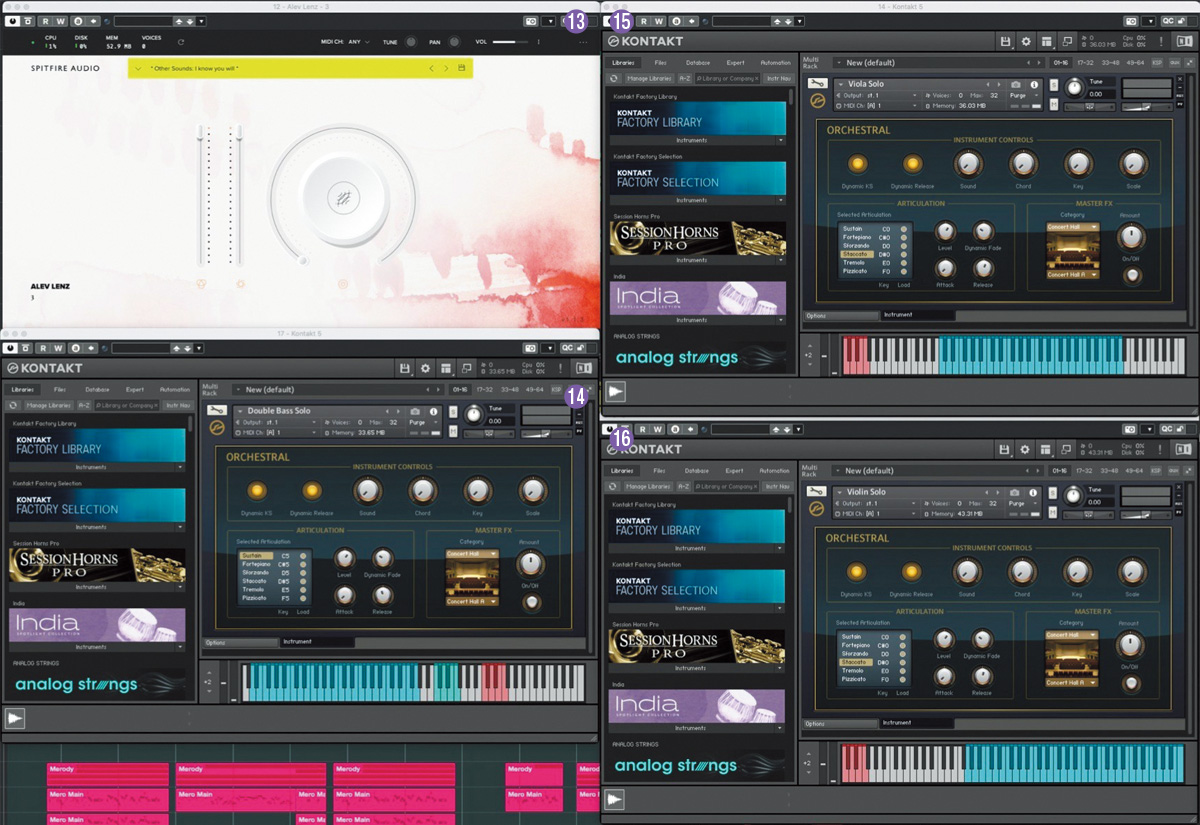Open the wrench editor for Viola Solo
This screenshot has width=1200, height=825.
(817, 84)
